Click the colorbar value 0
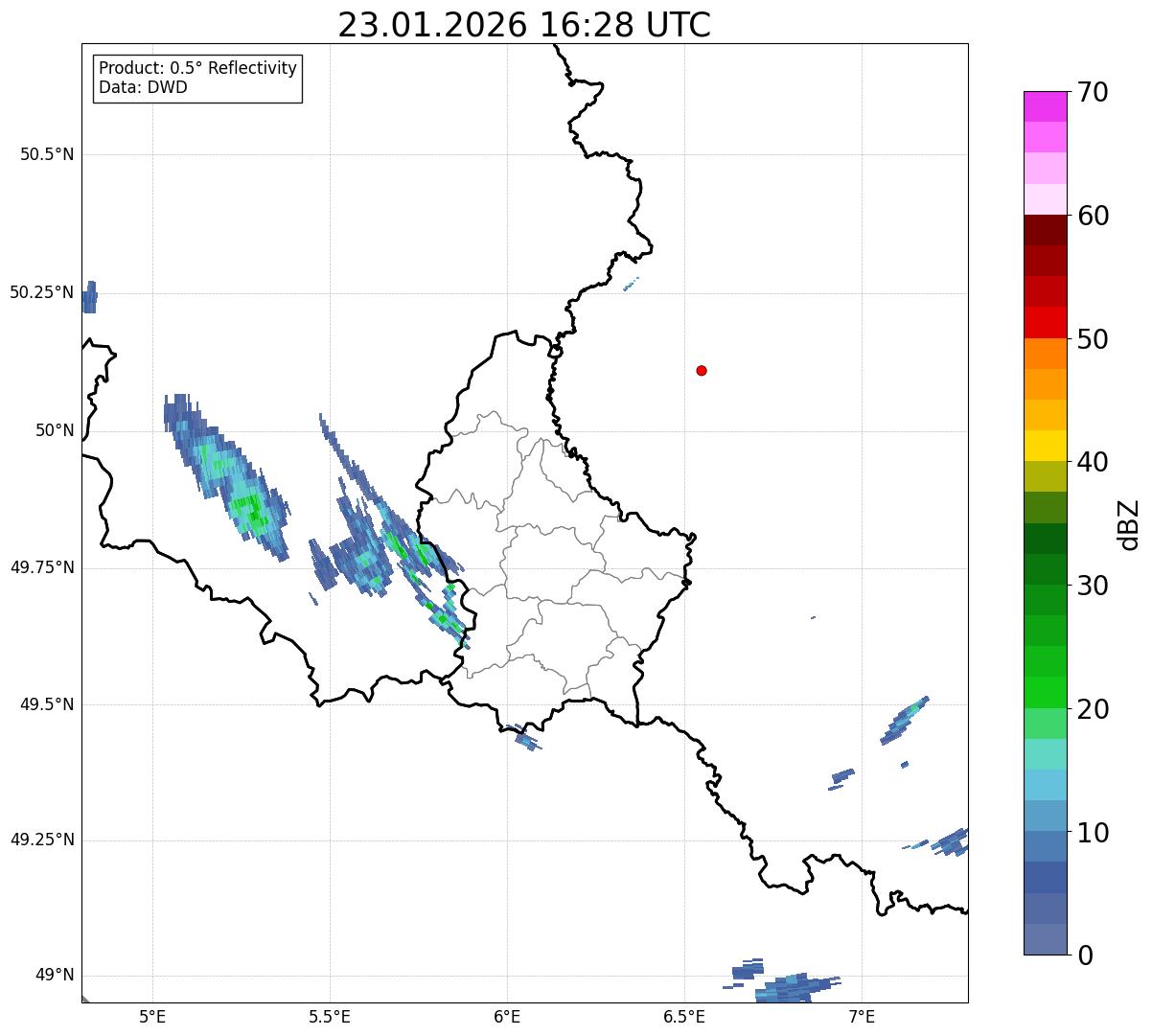 tap(1085, 955)
